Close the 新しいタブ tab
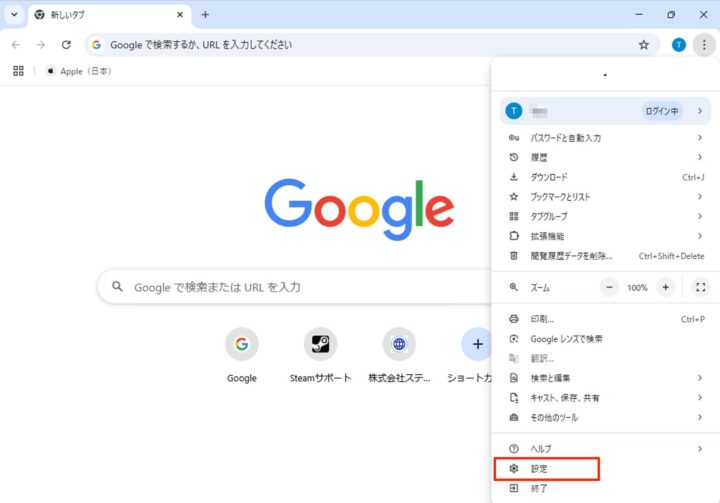Viewport: 720px width, 503px height. point(180,15)
